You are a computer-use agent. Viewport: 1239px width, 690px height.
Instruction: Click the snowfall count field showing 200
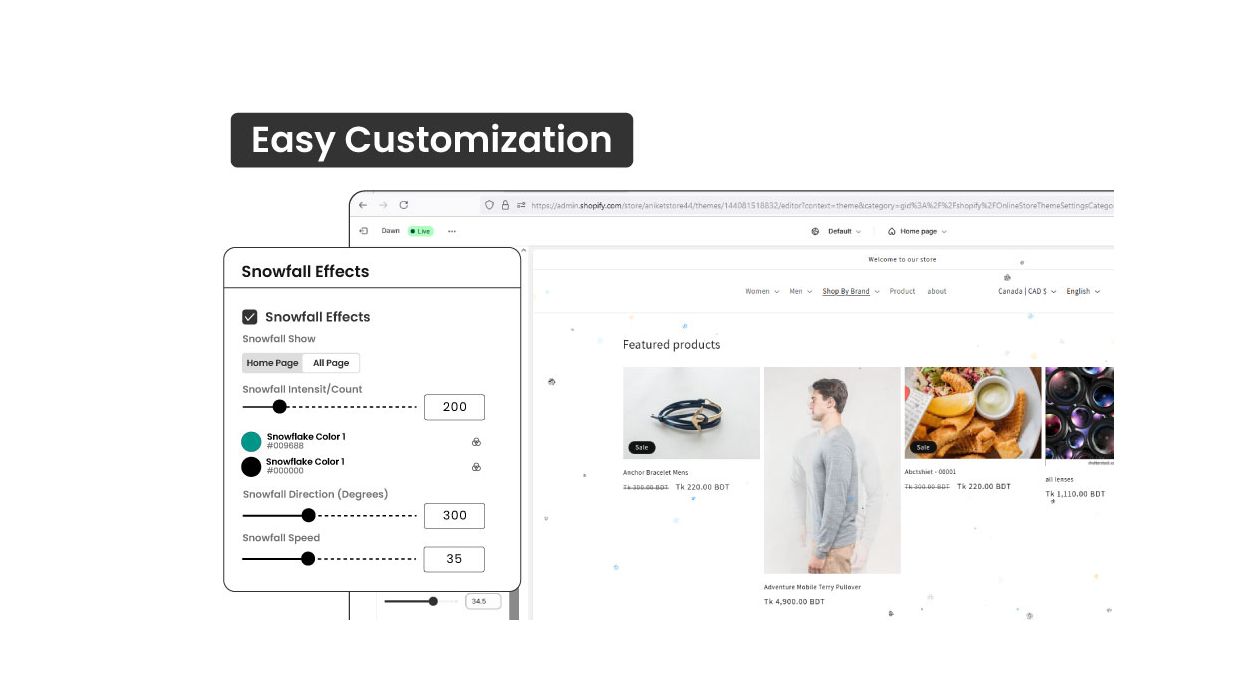(x=454, y=407)
